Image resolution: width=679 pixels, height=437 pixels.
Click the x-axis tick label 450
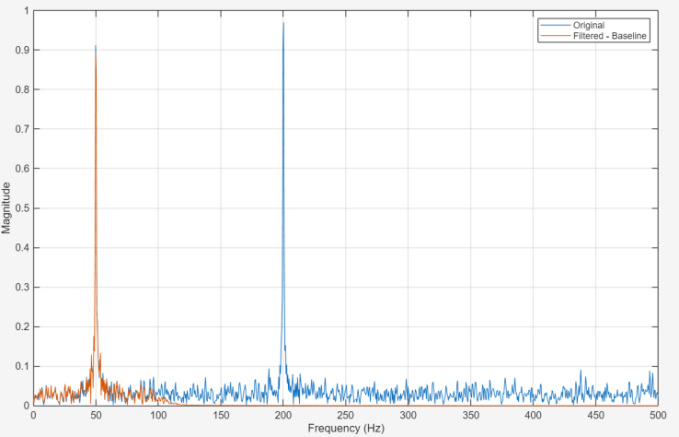pos(595,415)
